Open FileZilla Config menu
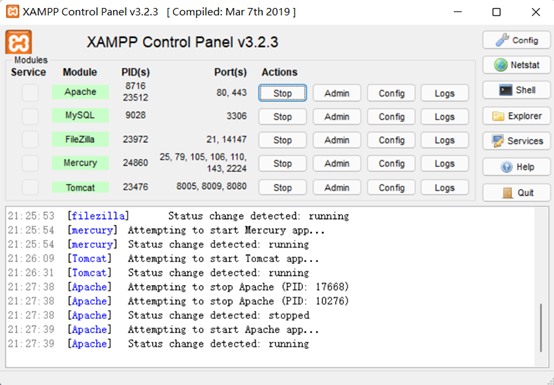 (391, 140)
